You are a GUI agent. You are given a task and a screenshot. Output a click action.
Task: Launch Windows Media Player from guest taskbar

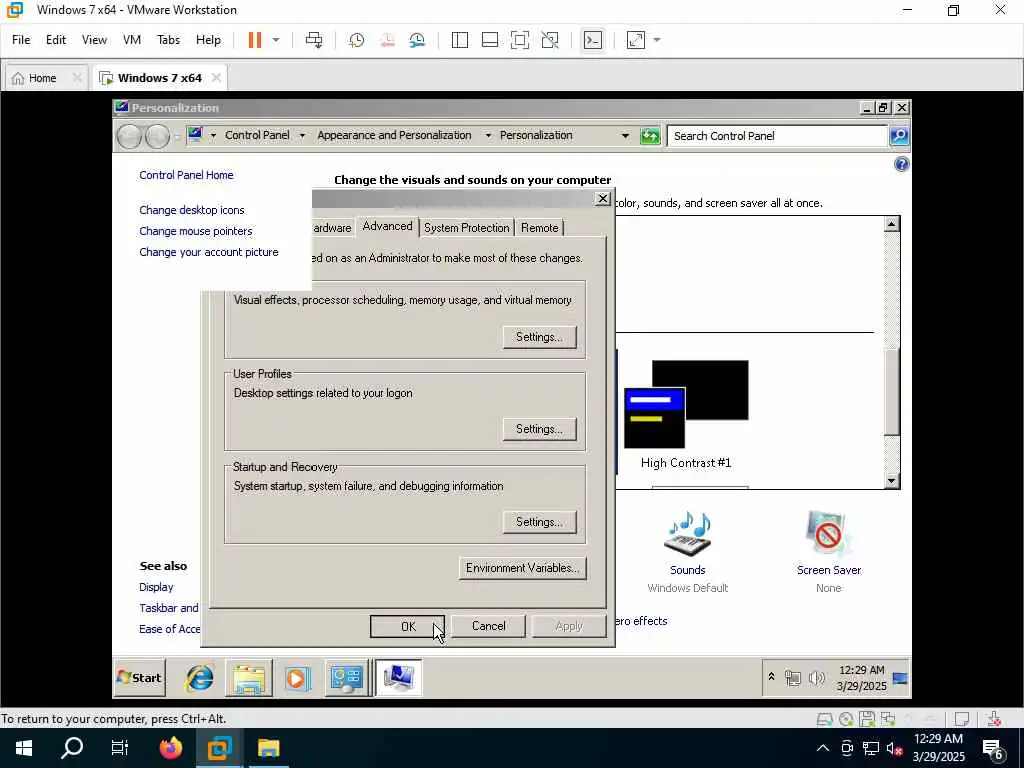(297, 679)
